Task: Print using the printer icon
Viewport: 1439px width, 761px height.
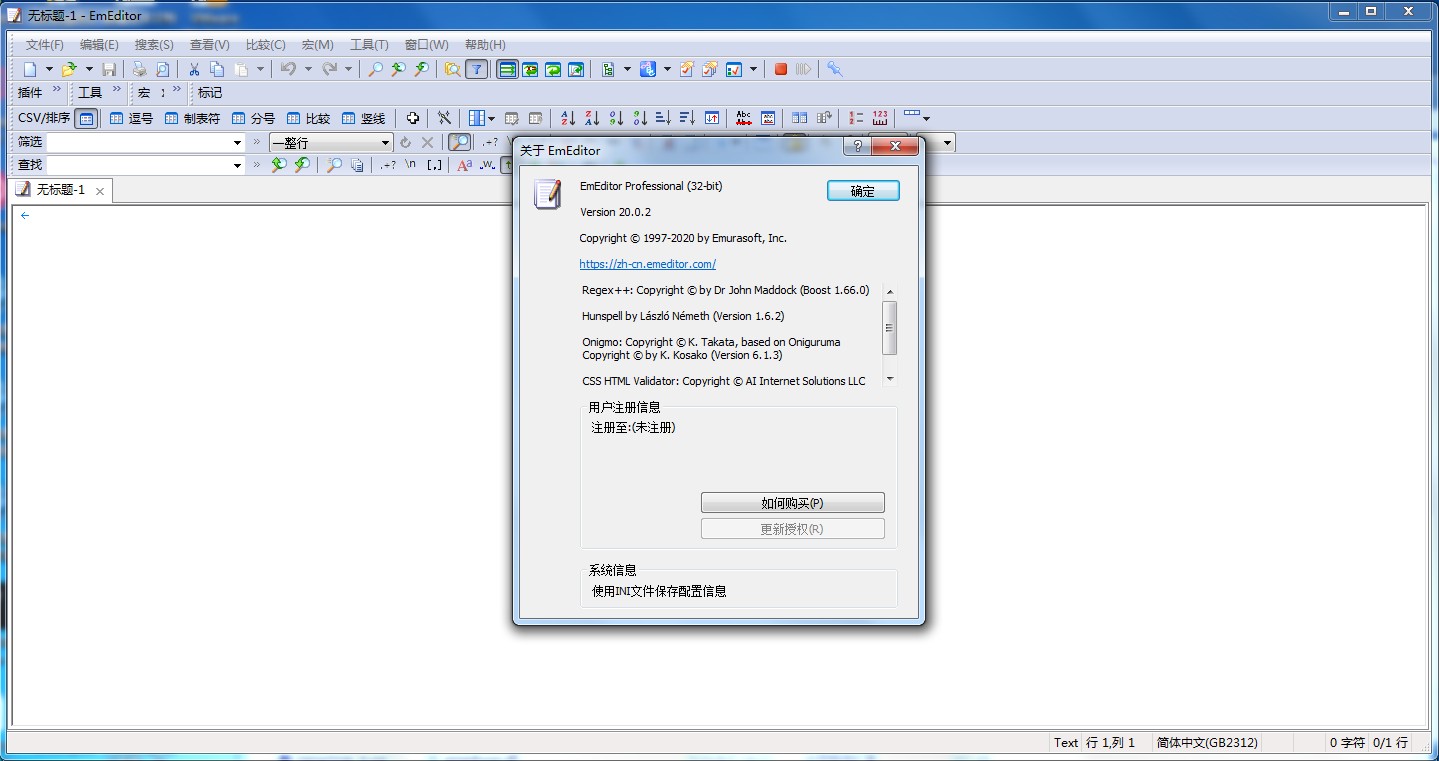Action: click(139, 69)
